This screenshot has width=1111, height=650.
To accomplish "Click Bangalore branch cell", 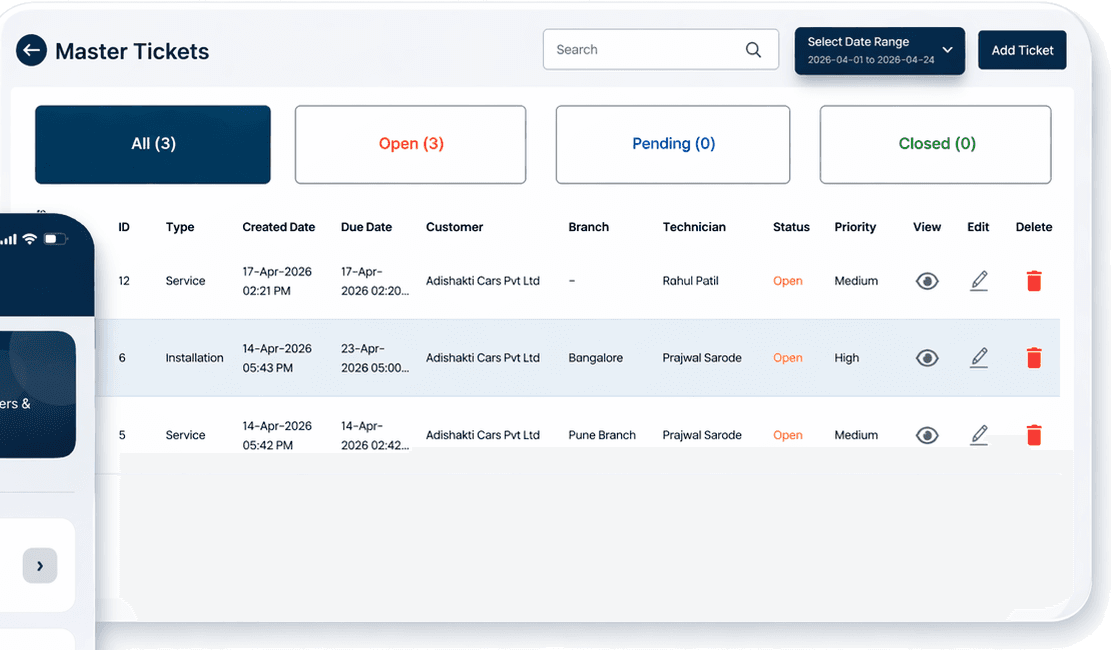I will tap(595, 358).
